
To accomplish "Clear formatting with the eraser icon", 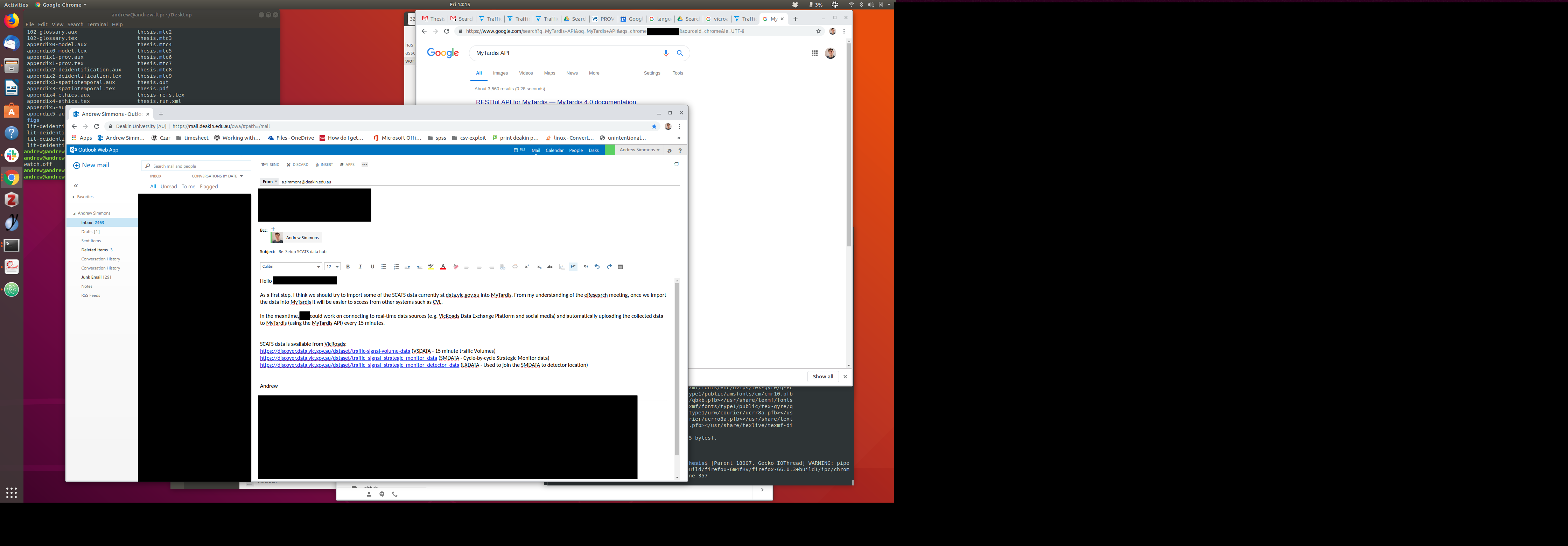I will point(455,267).
